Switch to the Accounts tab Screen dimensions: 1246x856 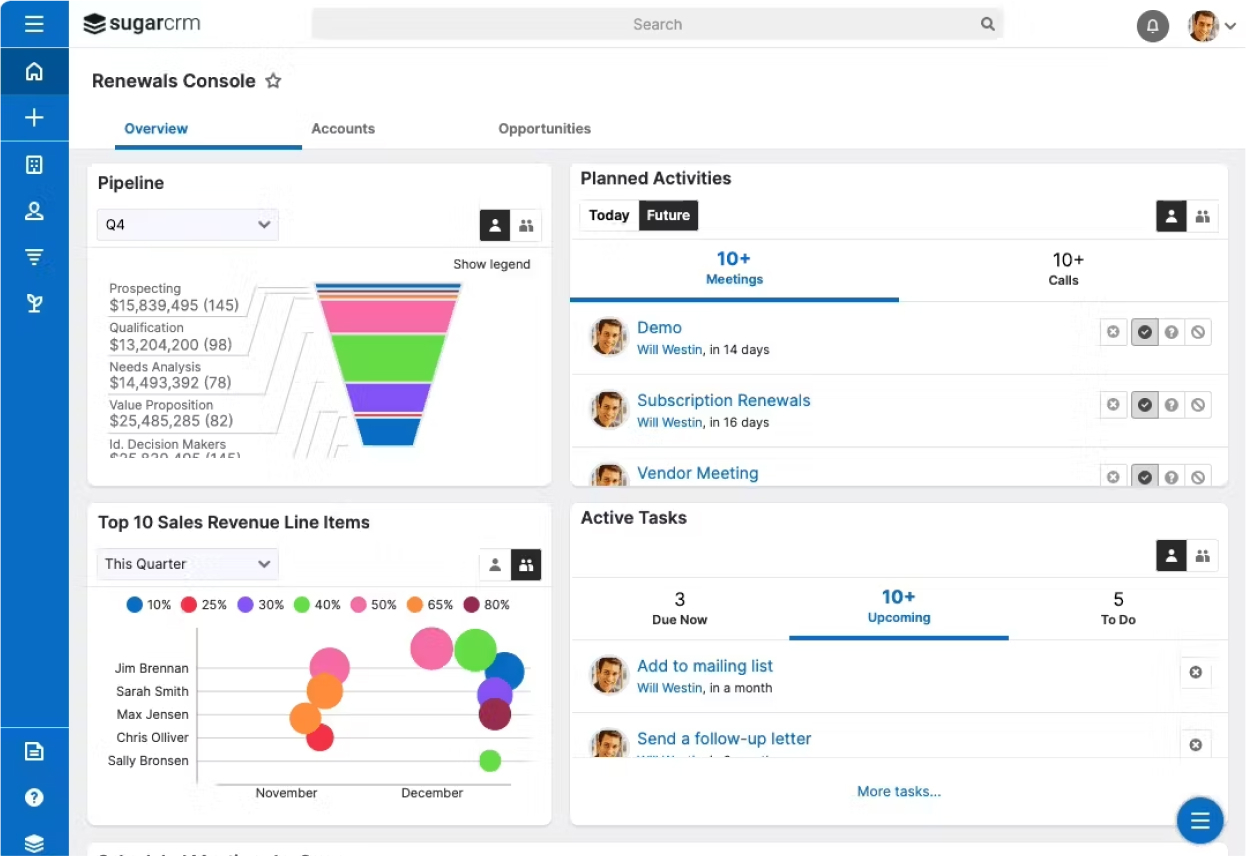tap(343, 128)
